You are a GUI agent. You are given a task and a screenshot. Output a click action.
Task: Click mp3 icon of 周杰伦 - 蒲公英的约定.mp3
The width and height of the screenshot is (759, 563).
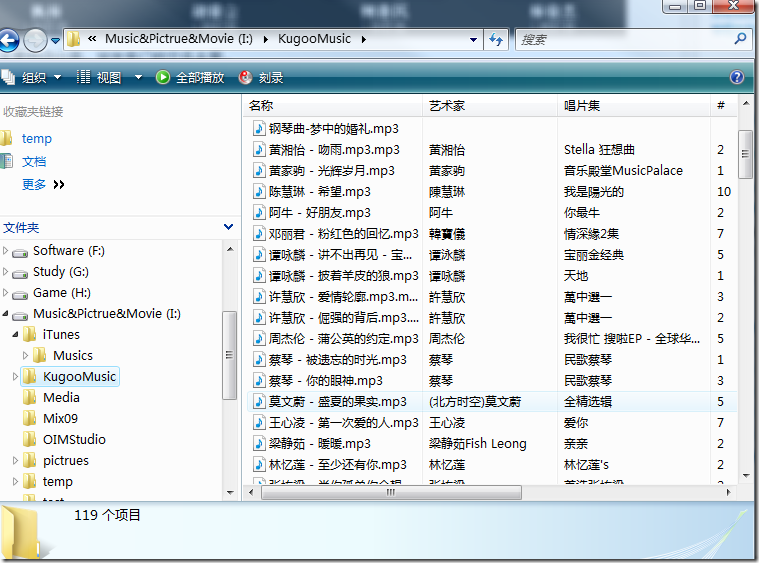coord(259,338)
